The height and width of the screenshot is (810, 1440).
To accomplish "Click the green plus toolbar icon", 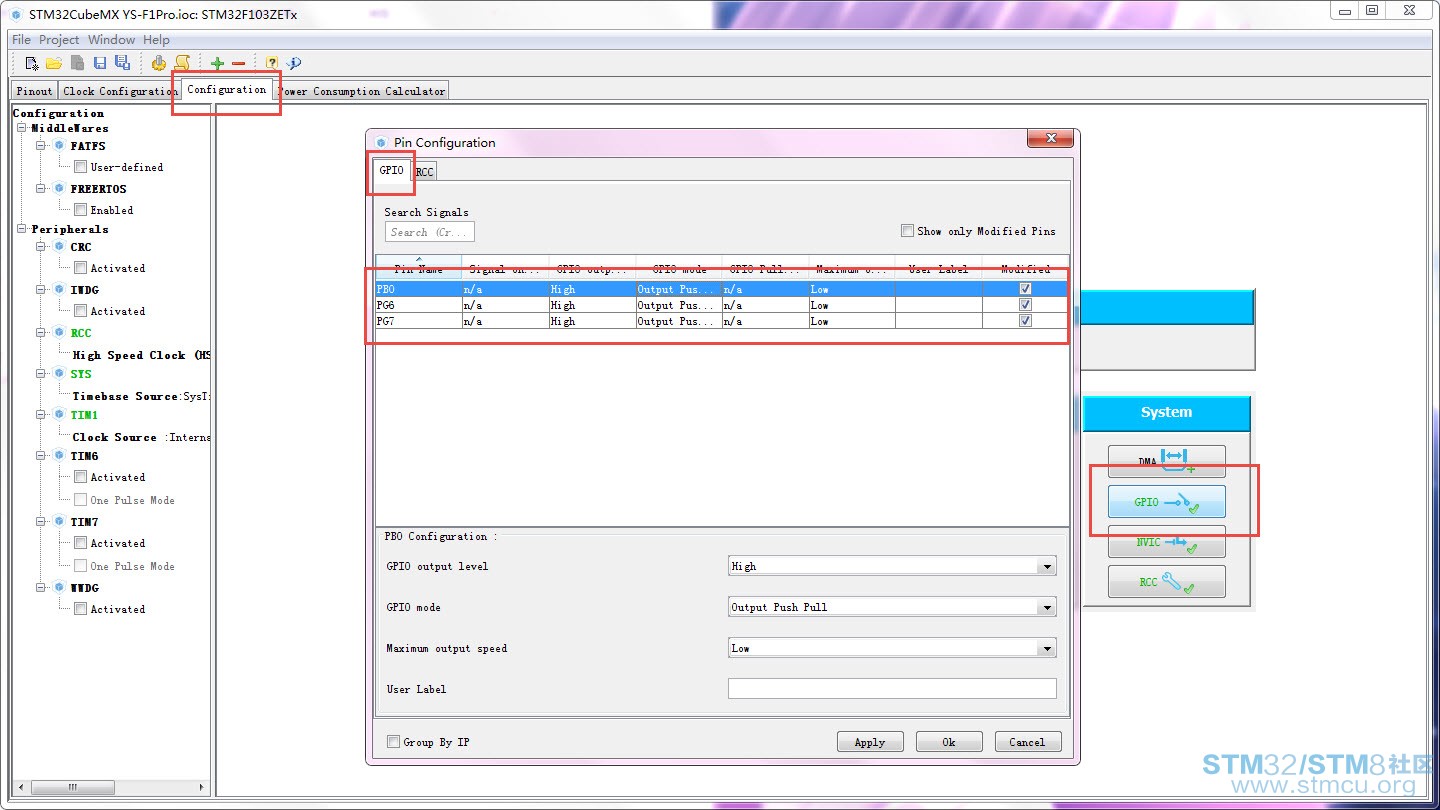I will pyautogui.click(x=217, y=63).
